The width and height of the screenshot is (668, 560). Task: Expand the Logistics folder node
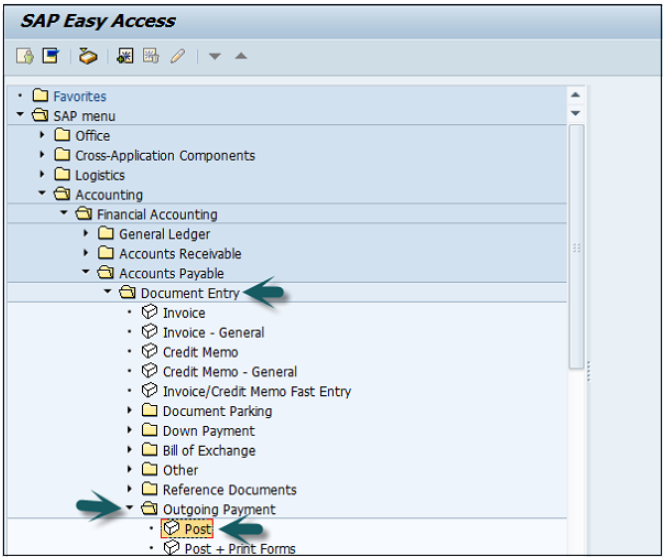42,175
